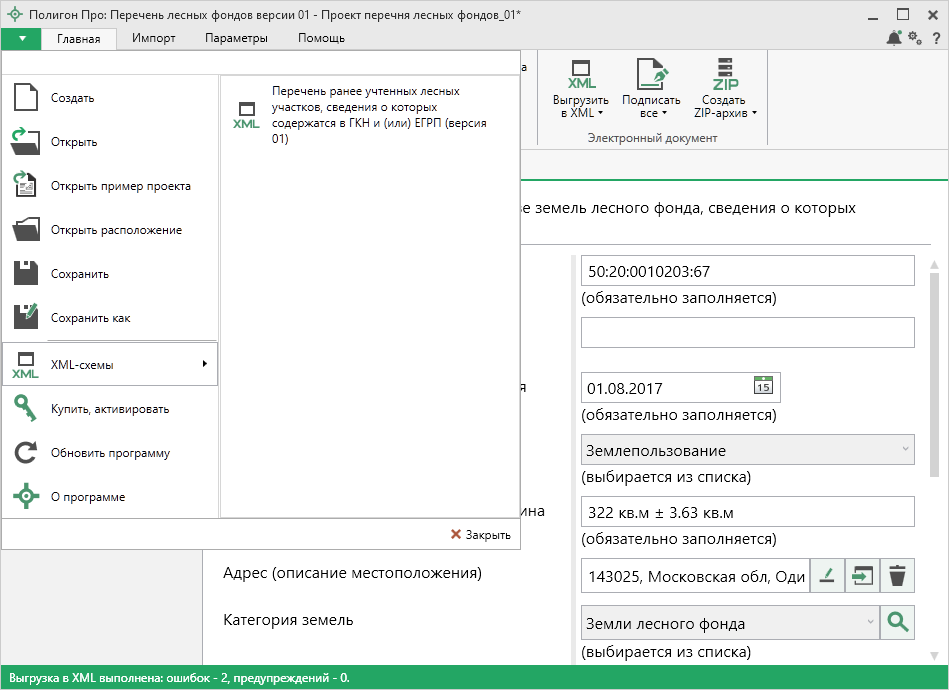
Task: Click the Сохранить floppy disk icon
Action: (26, 274)
